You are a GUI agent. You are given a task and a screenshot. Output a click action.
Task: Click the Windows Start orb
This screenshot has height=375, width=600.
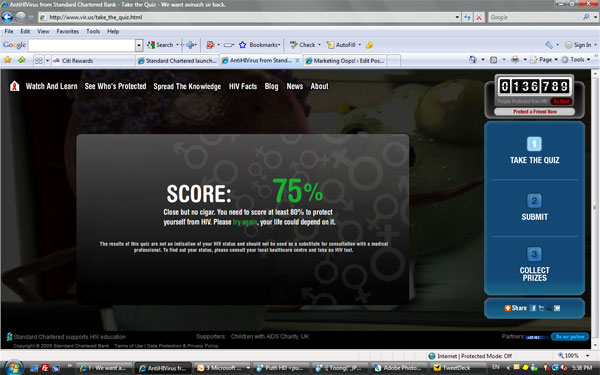coord(14,368)
